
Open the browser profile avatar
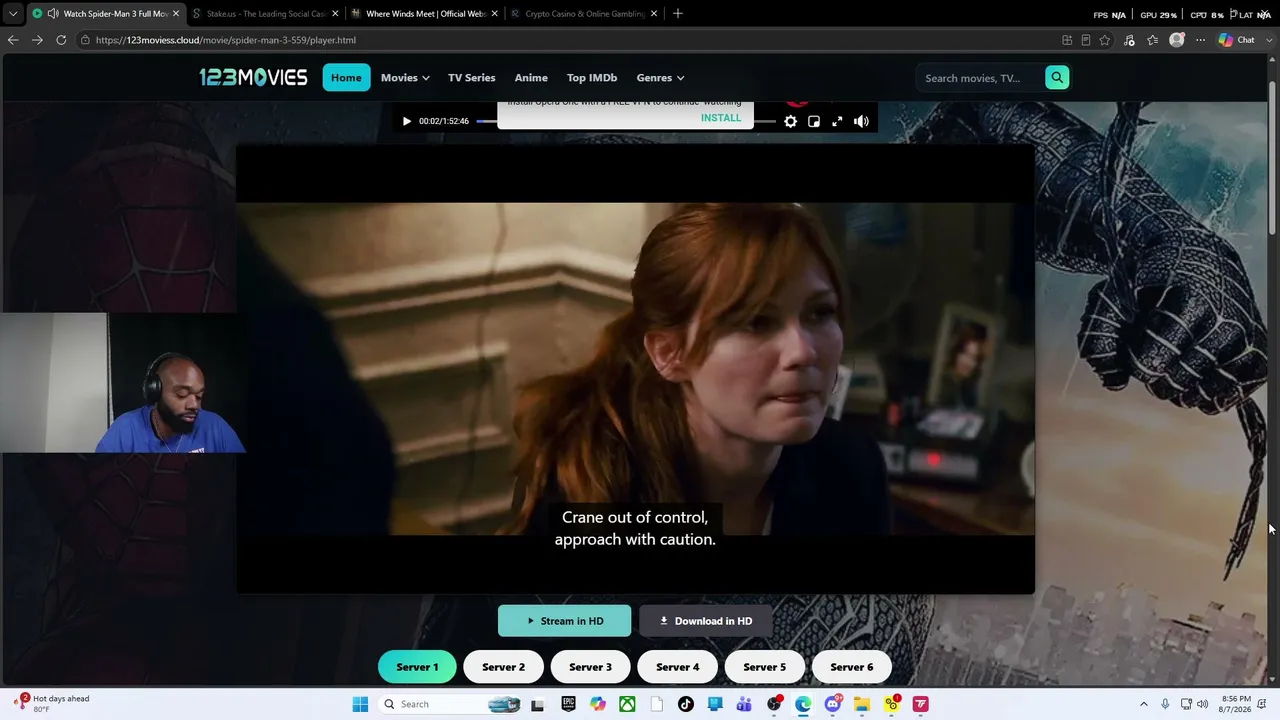pyautogui.click(x=1177, y=40)
